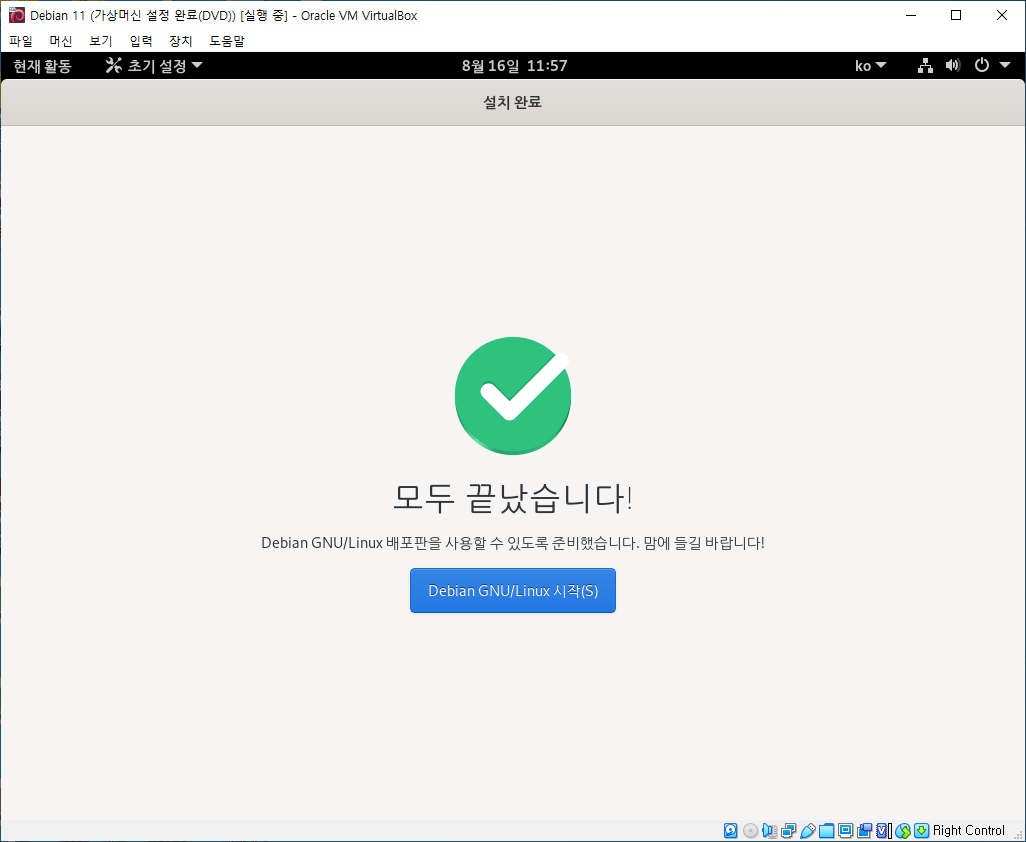Open the 보기 menu
The image size is (1026, 842).
pos(101,41)
